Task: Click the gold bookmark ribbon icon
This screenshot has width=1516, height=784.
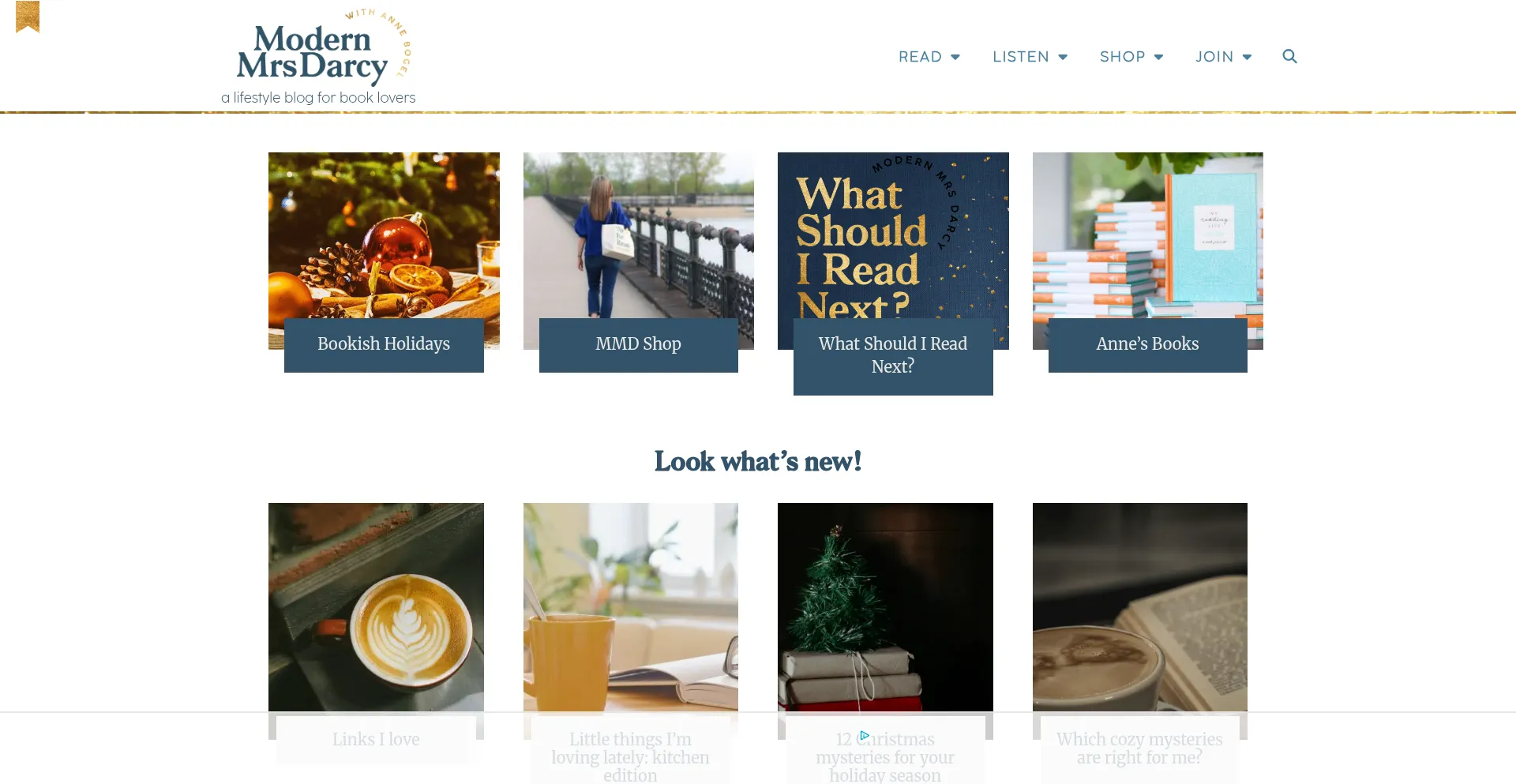Action: click(28, 17)
